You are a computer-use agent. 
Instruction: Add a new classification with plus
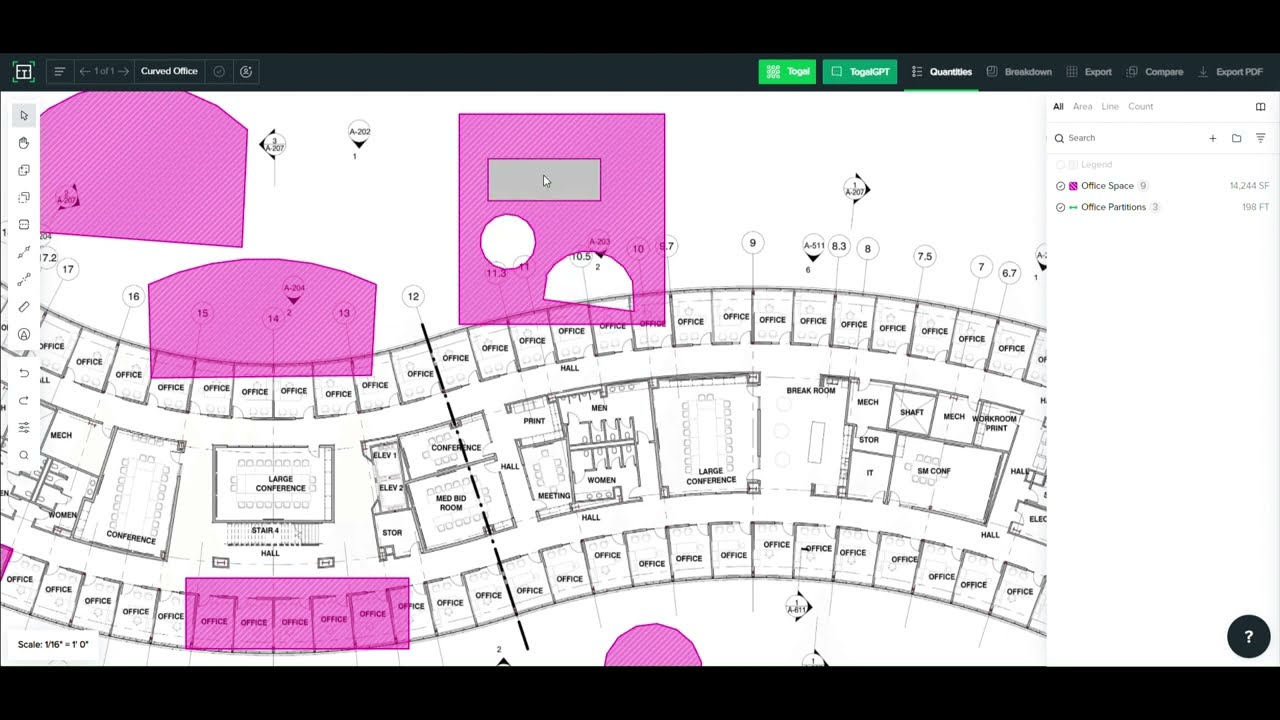click(x=1212, y=138)
